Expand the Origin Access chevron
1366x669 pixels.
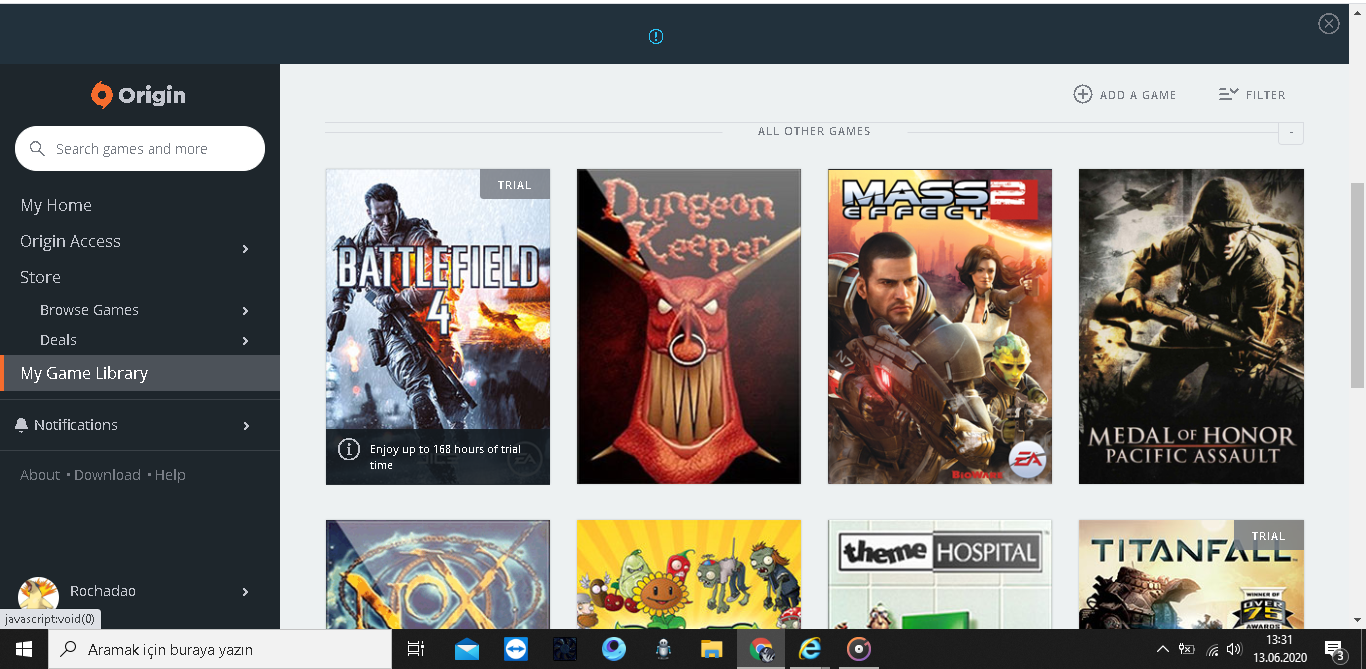245,248
